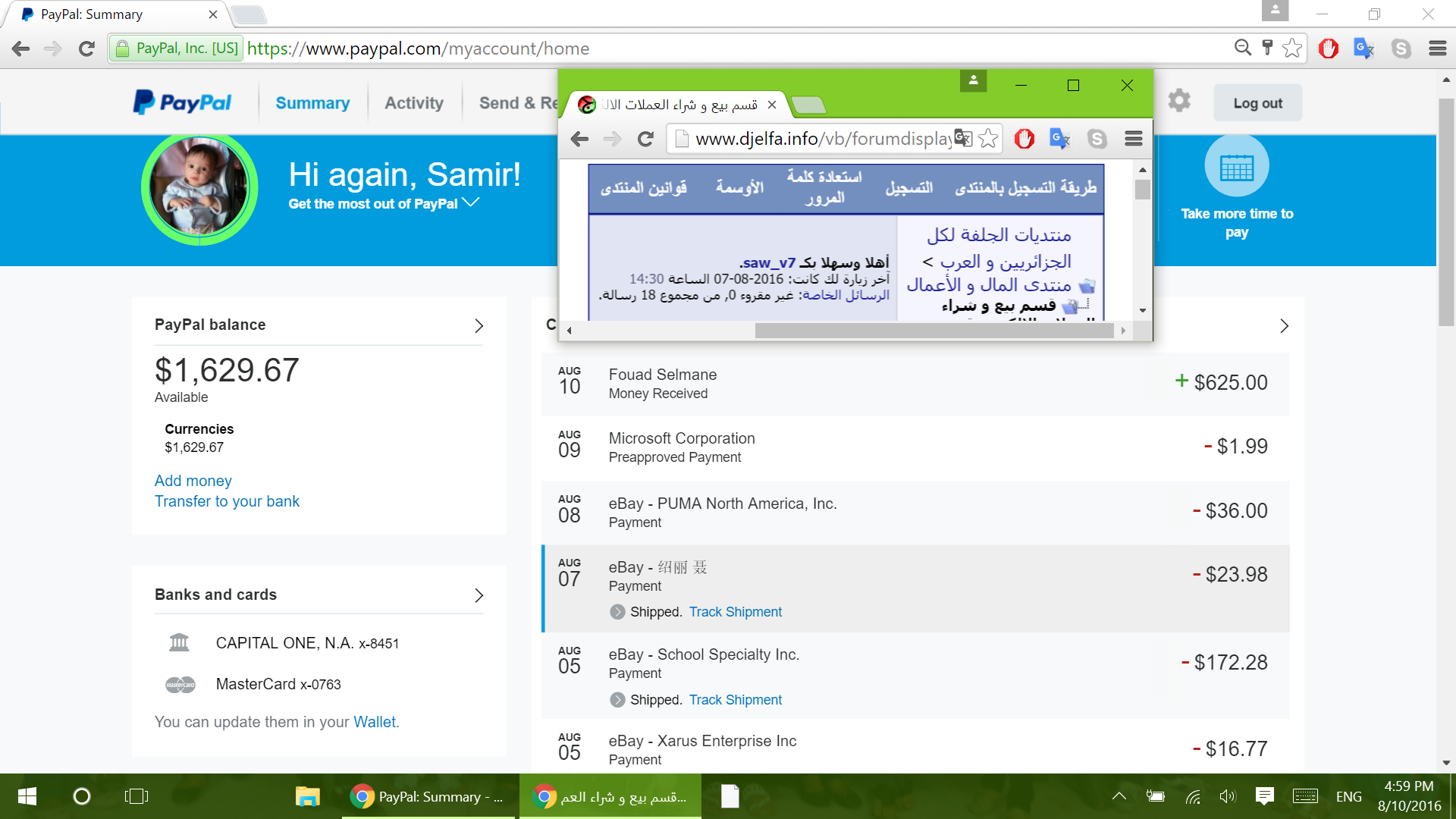Reload the PayPal page in main browser

(86, 49)
